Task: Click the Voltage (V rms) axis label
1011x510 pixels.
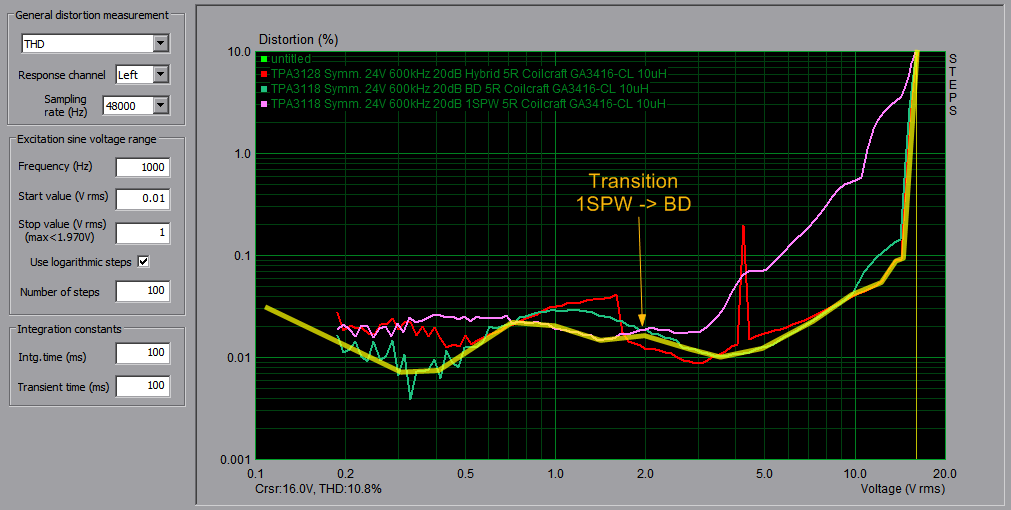Action: pos(902,489)
